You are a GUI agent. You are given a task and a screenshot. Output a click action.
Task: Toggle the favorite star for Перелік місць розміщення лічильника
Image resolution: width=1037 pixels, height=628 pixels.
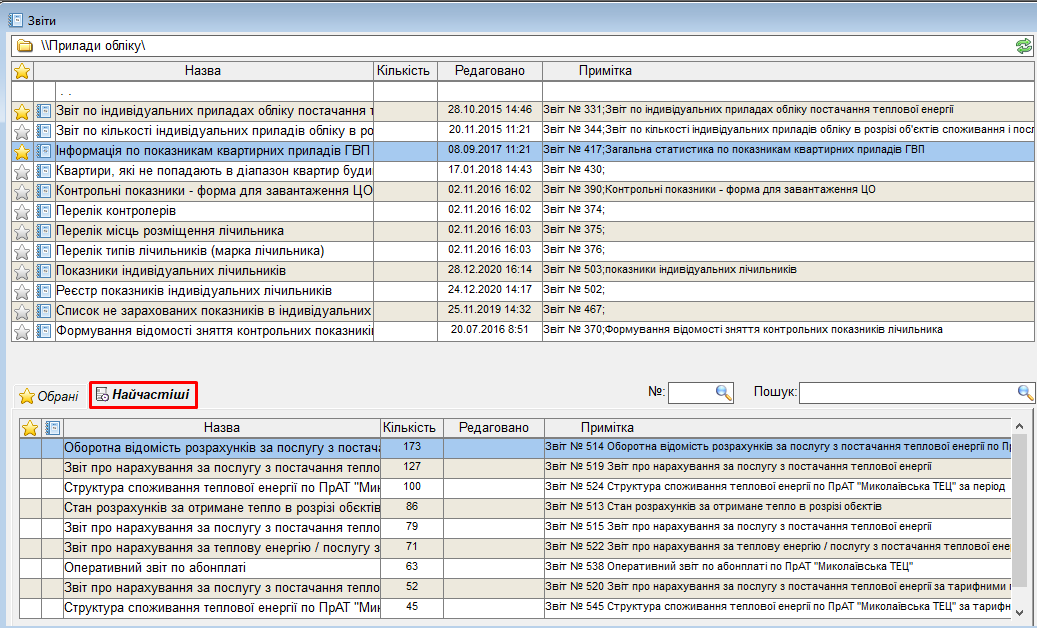click(x=22, y=231)
